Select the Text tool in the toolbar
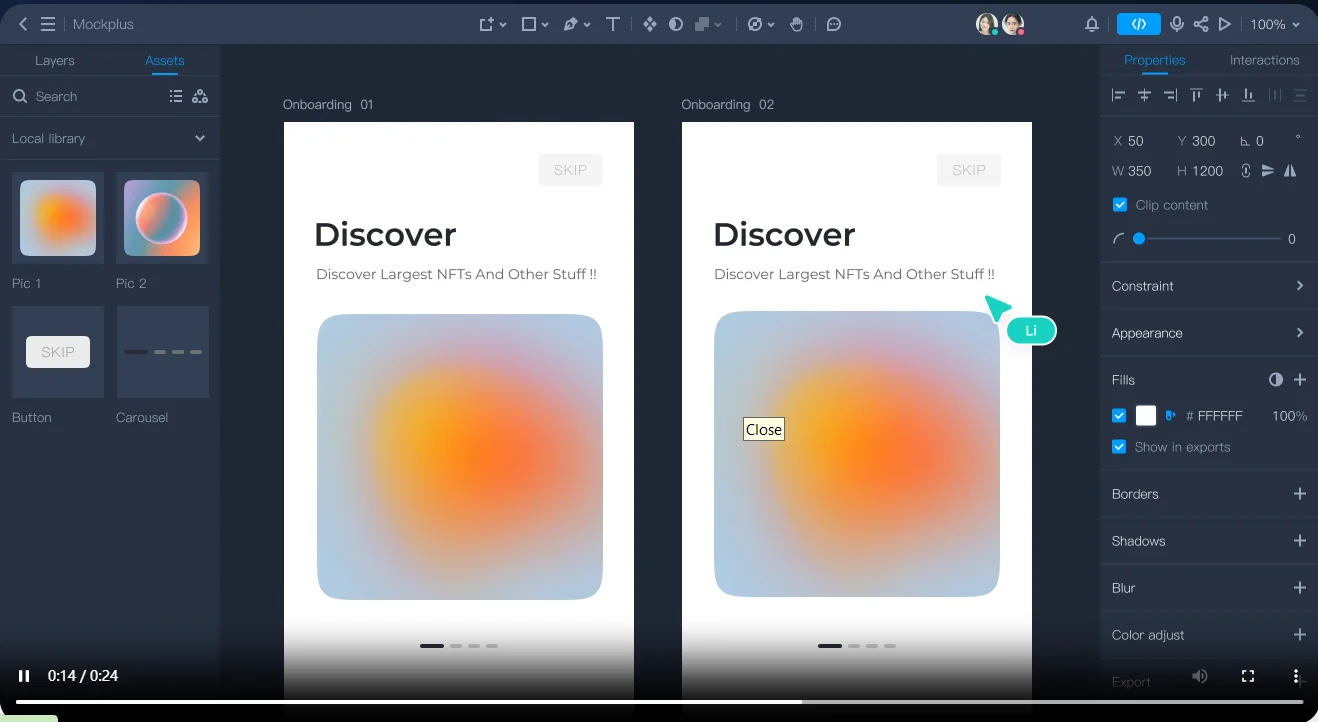 pos(612,24)
